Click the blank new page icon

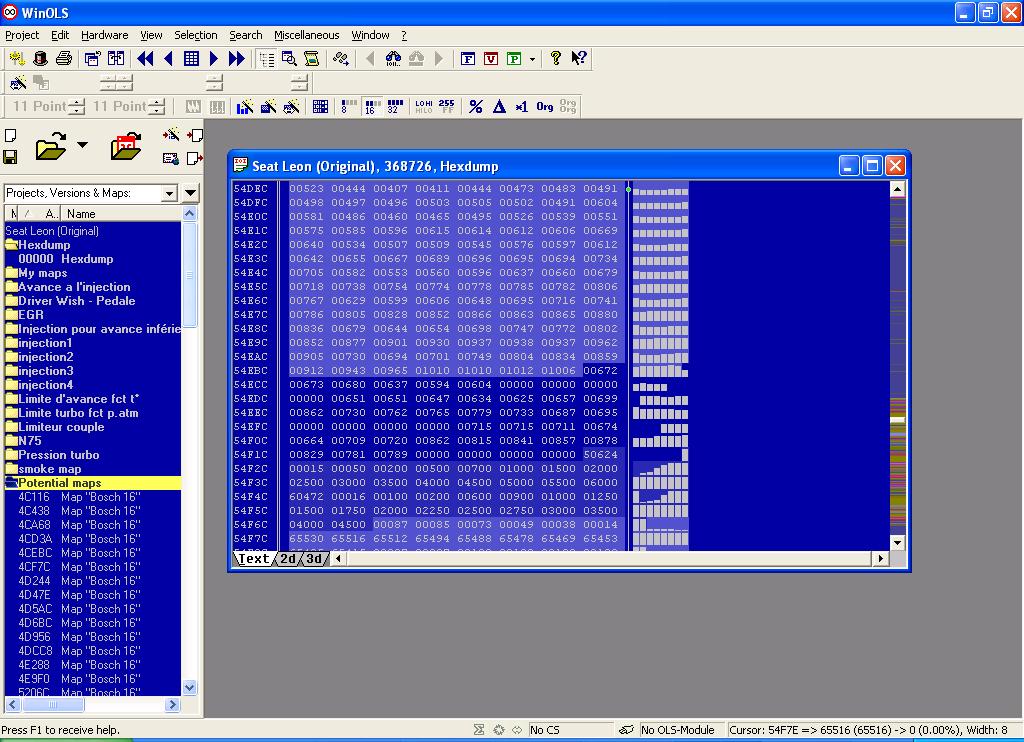[10, 136]
